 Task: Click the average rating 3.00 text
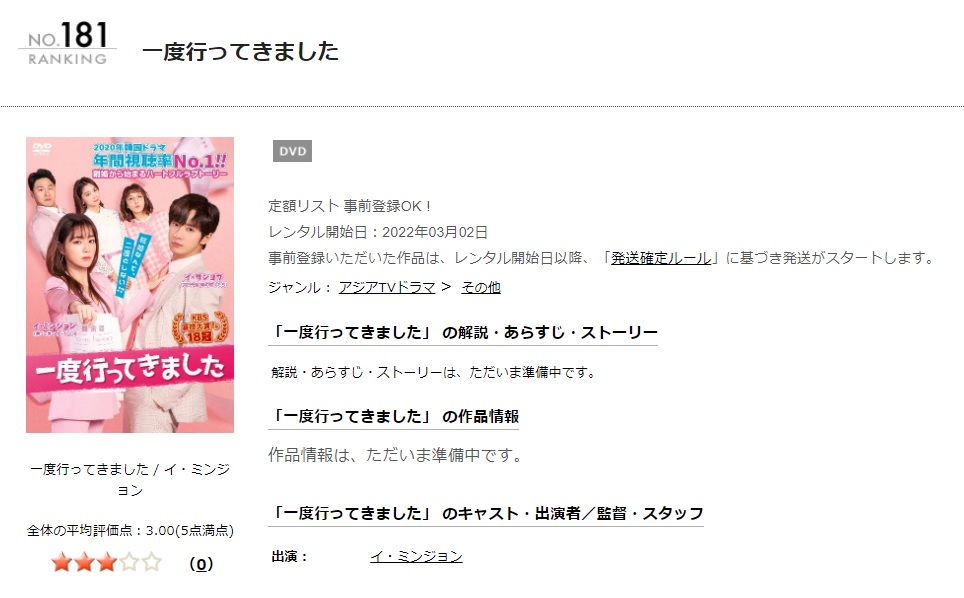pyautogui.click(x=130, y=531)
